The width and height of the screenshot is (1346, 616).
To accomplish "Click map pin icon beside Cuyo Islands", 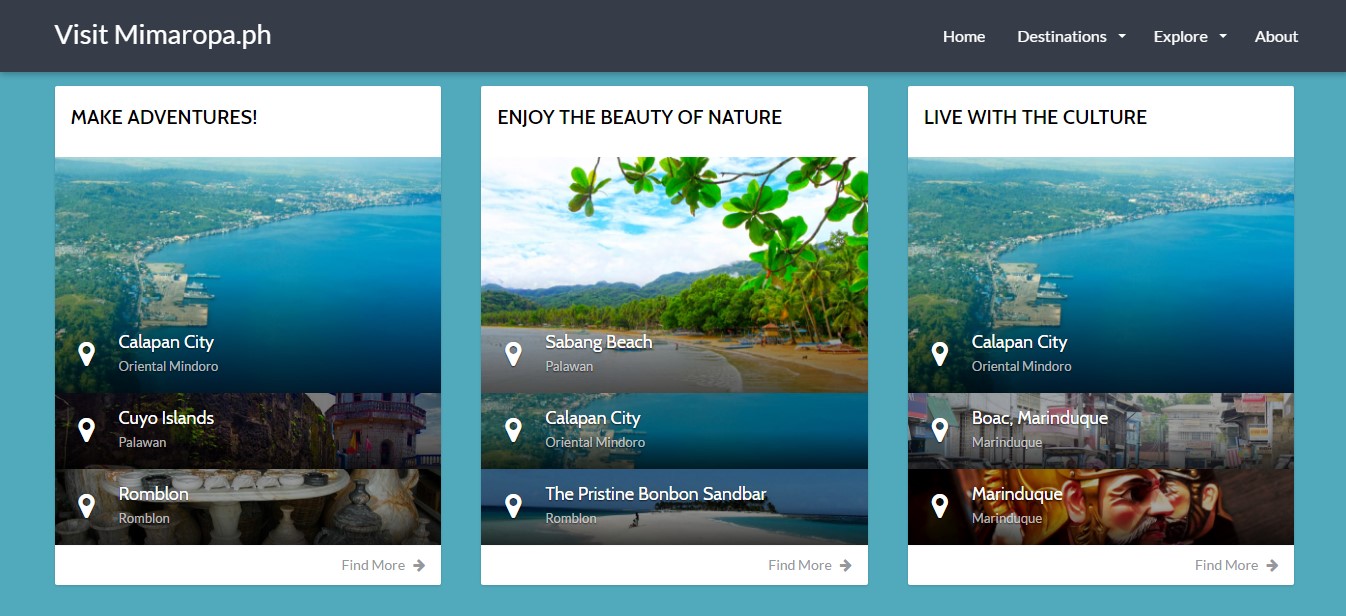I will point(87,430).
